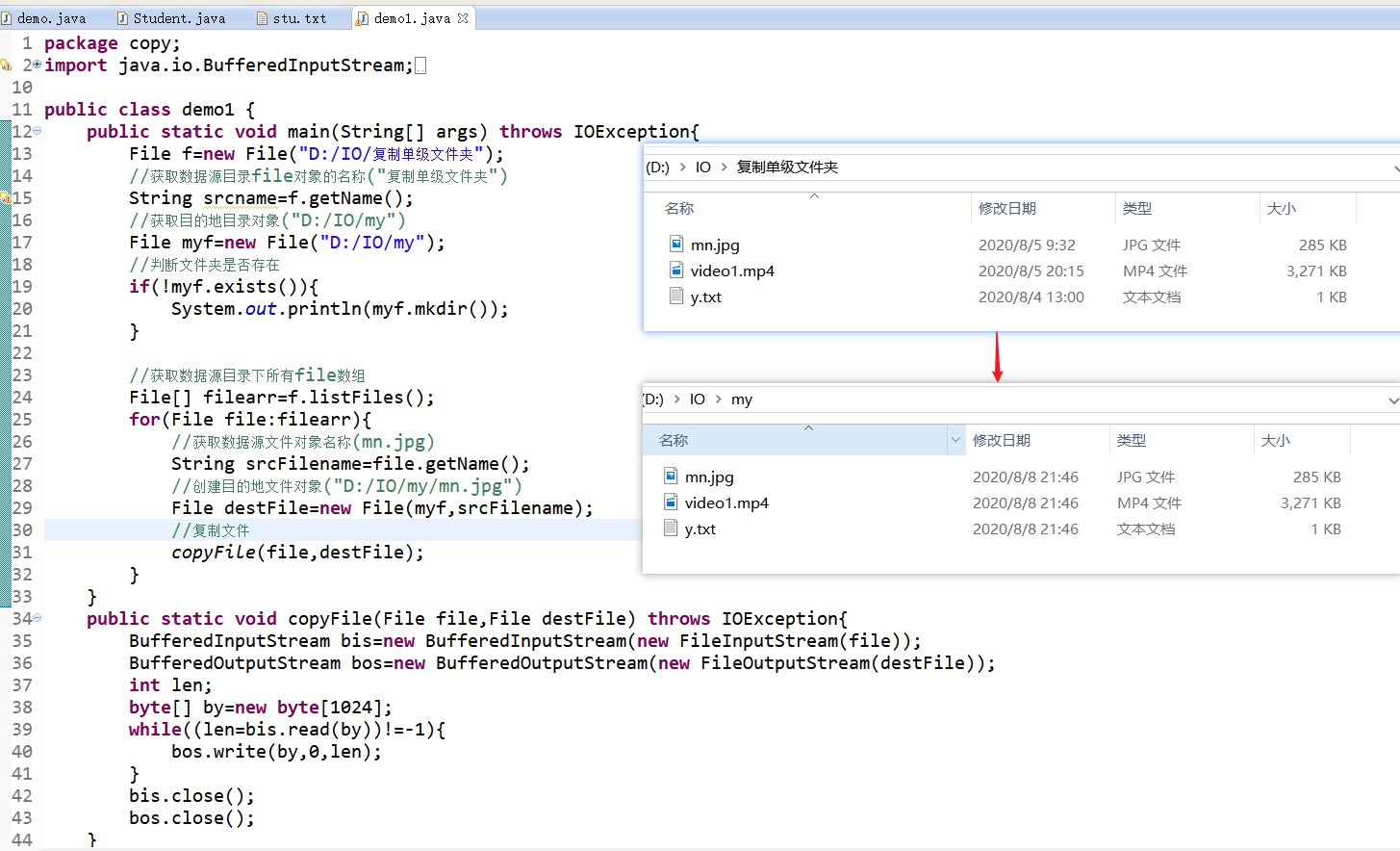The height and width of the screenshot is (851, 1400).
Task: Click the y.txt icon in my folder window
Action: coord(671,529)
